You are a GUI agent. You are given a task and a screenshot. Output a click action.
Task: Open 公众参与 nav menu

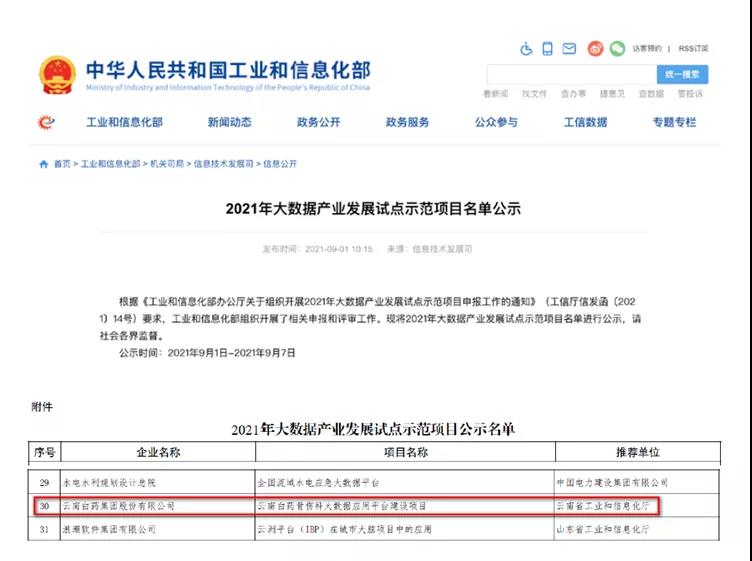coord(496,122)
